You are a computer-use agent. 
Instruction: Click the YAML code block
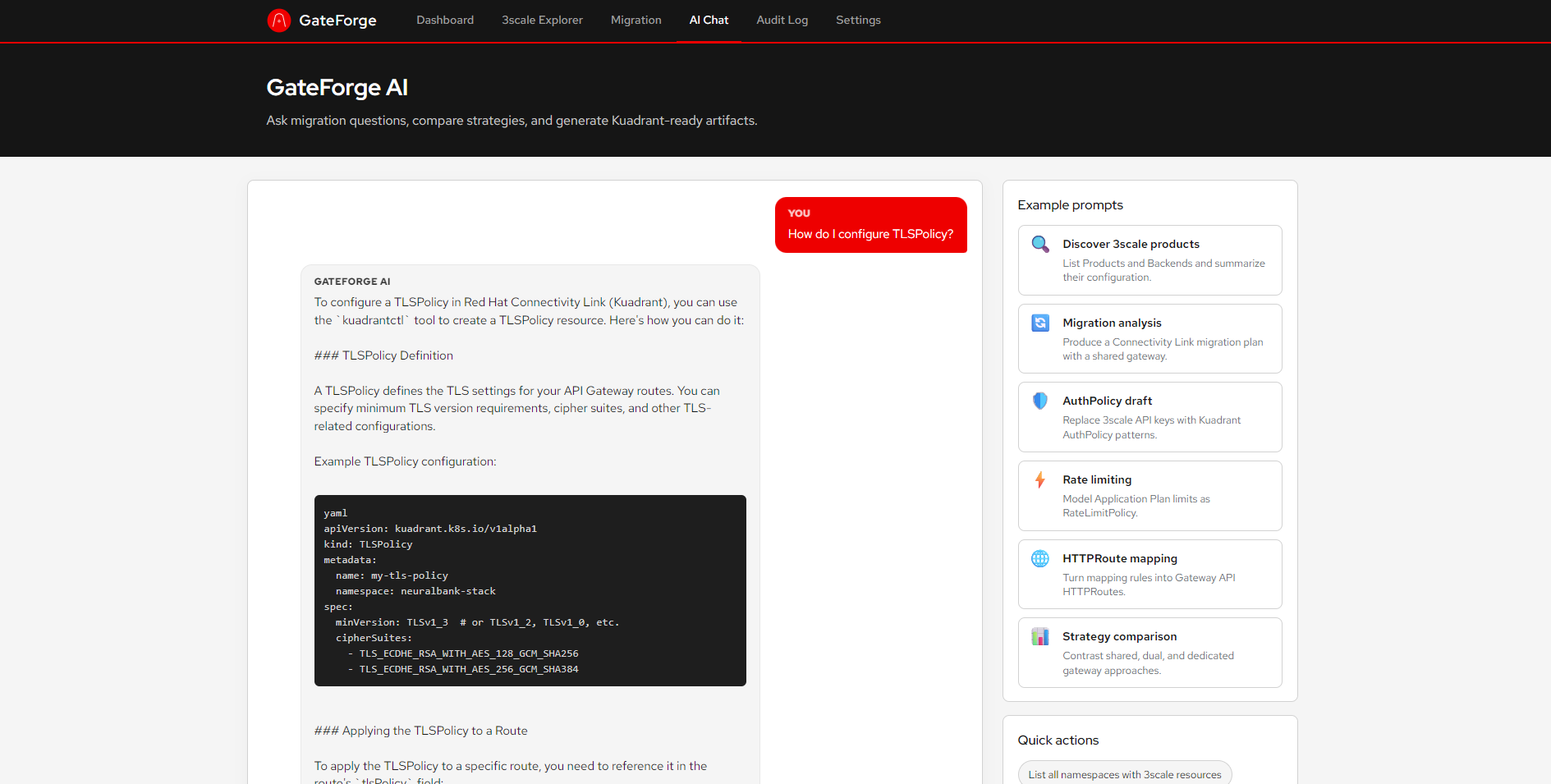pos(530,591)
